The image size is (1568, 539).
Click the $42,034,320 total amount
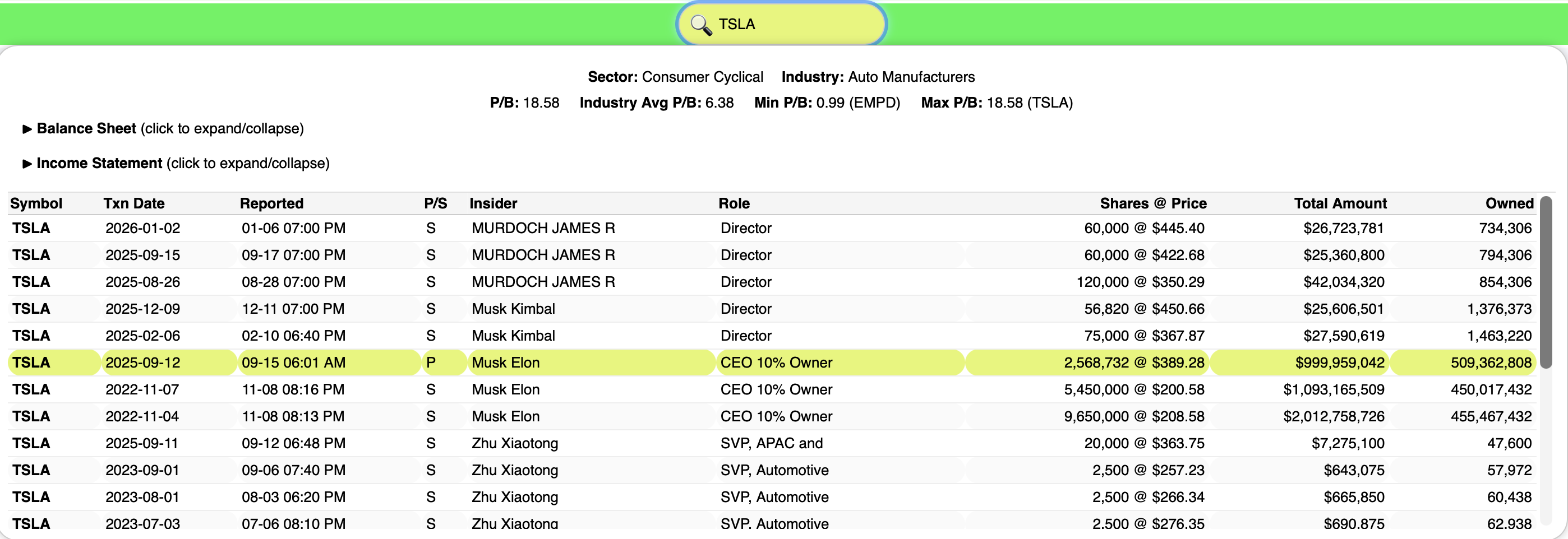(x=1343, y=282)
